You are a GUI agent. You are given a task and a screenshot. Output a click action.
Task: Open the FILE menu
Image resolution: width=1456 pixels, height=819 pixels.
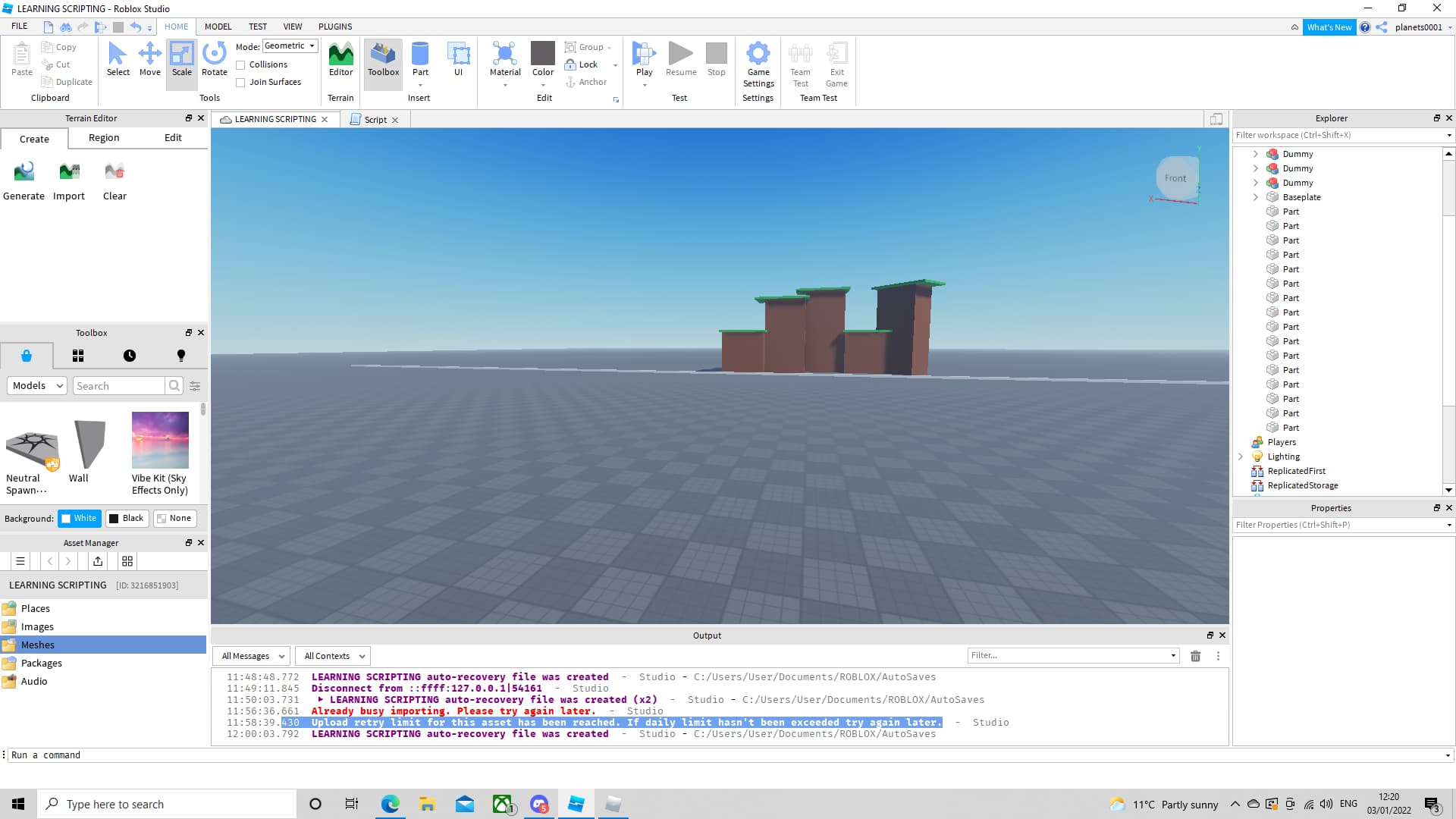(x=20, y=27)
